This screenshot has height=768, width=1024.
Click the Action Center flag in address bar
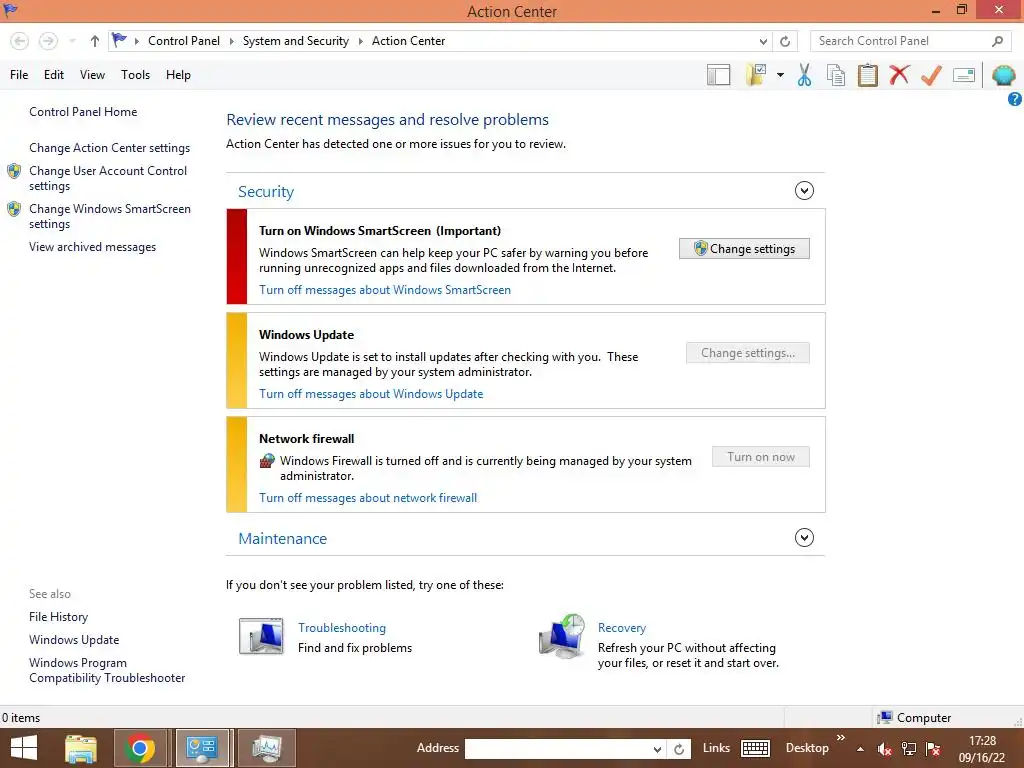(x=119, y=40)
